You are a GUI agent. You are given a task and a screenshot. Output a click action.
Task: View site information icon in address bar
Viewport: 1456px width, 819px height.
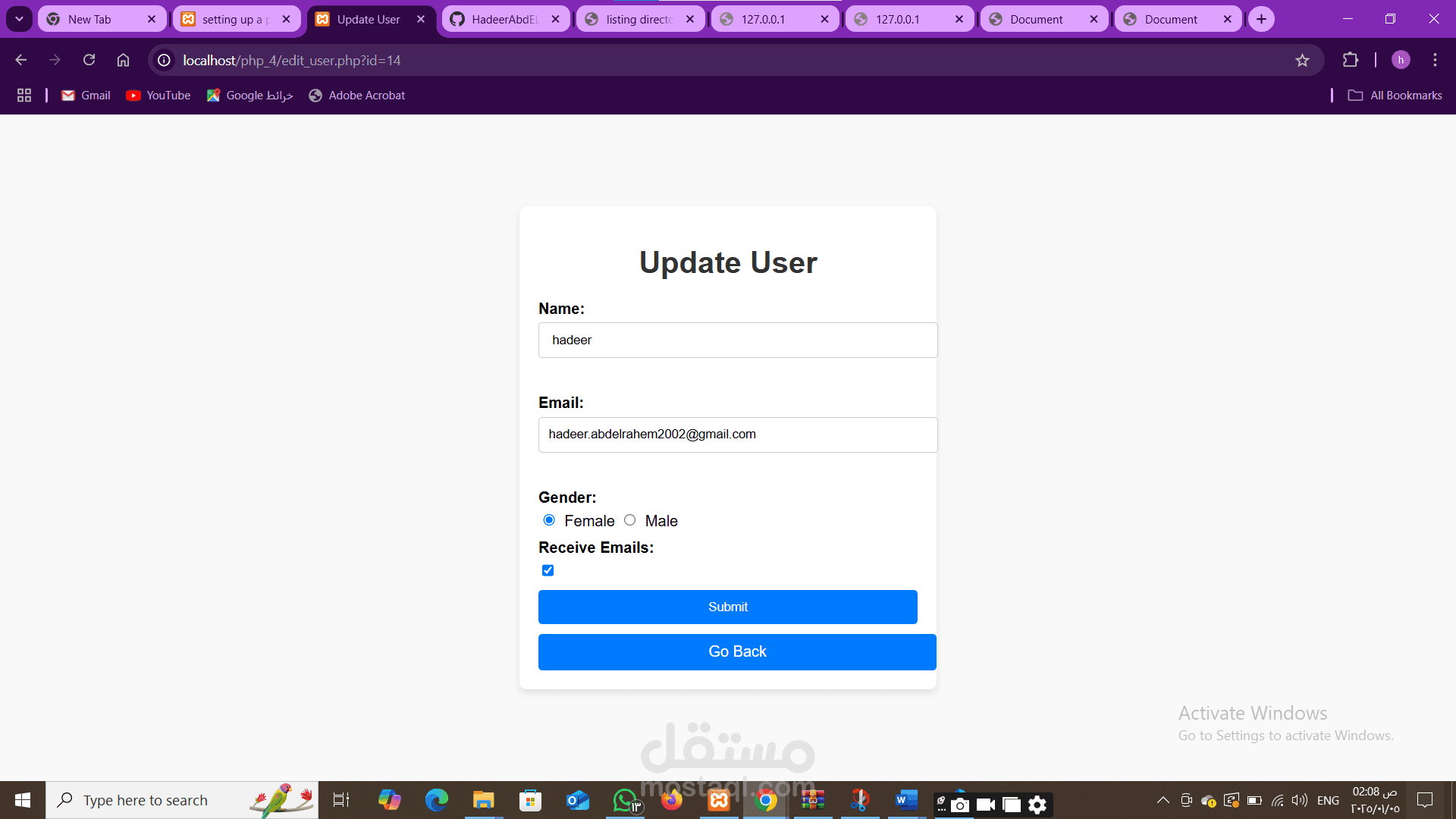[x=164, y=60]
